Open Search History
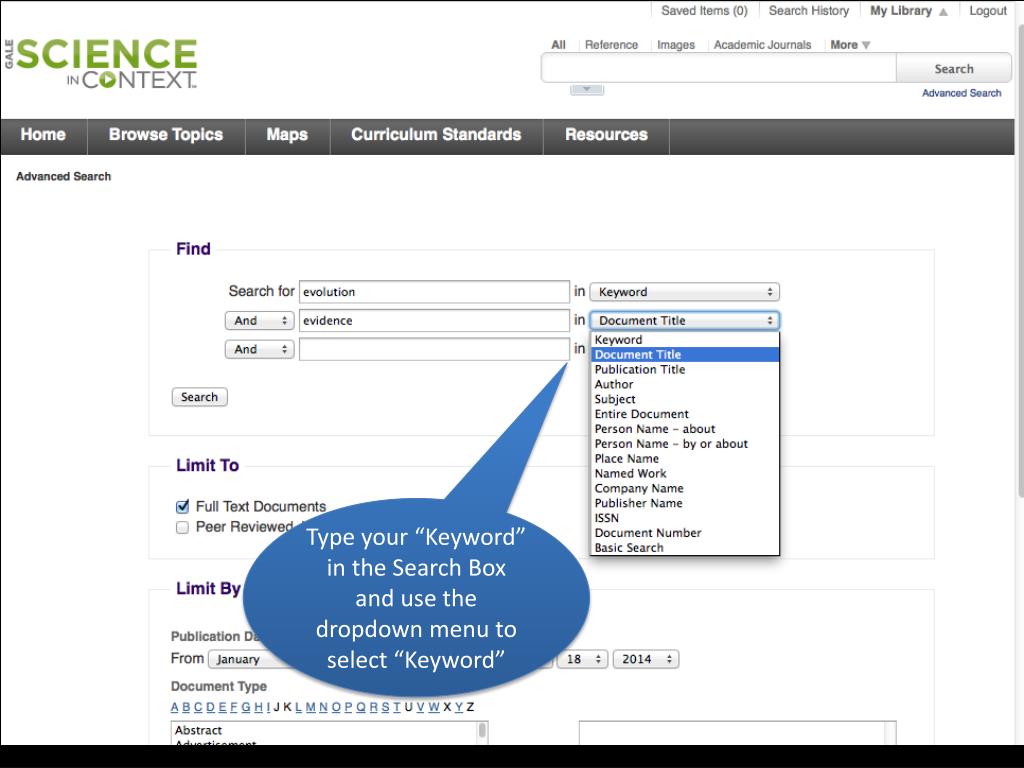1024x768 pixels. tap(808, 10)
